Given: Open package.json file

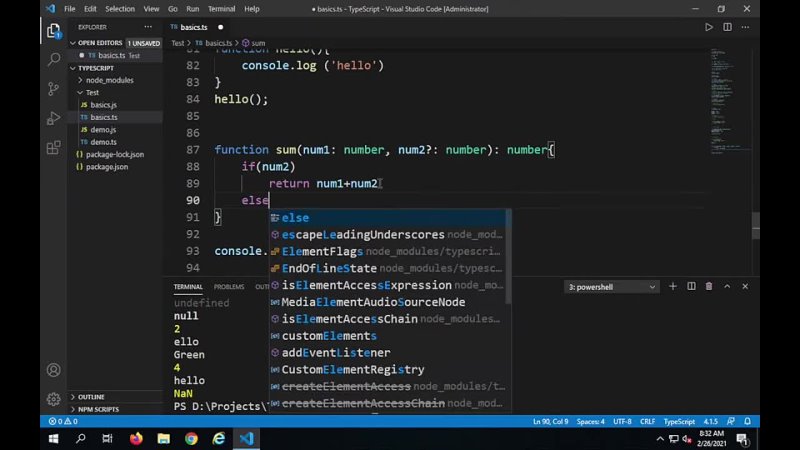Looking at the screenshot, I should (x=107, y=167).
